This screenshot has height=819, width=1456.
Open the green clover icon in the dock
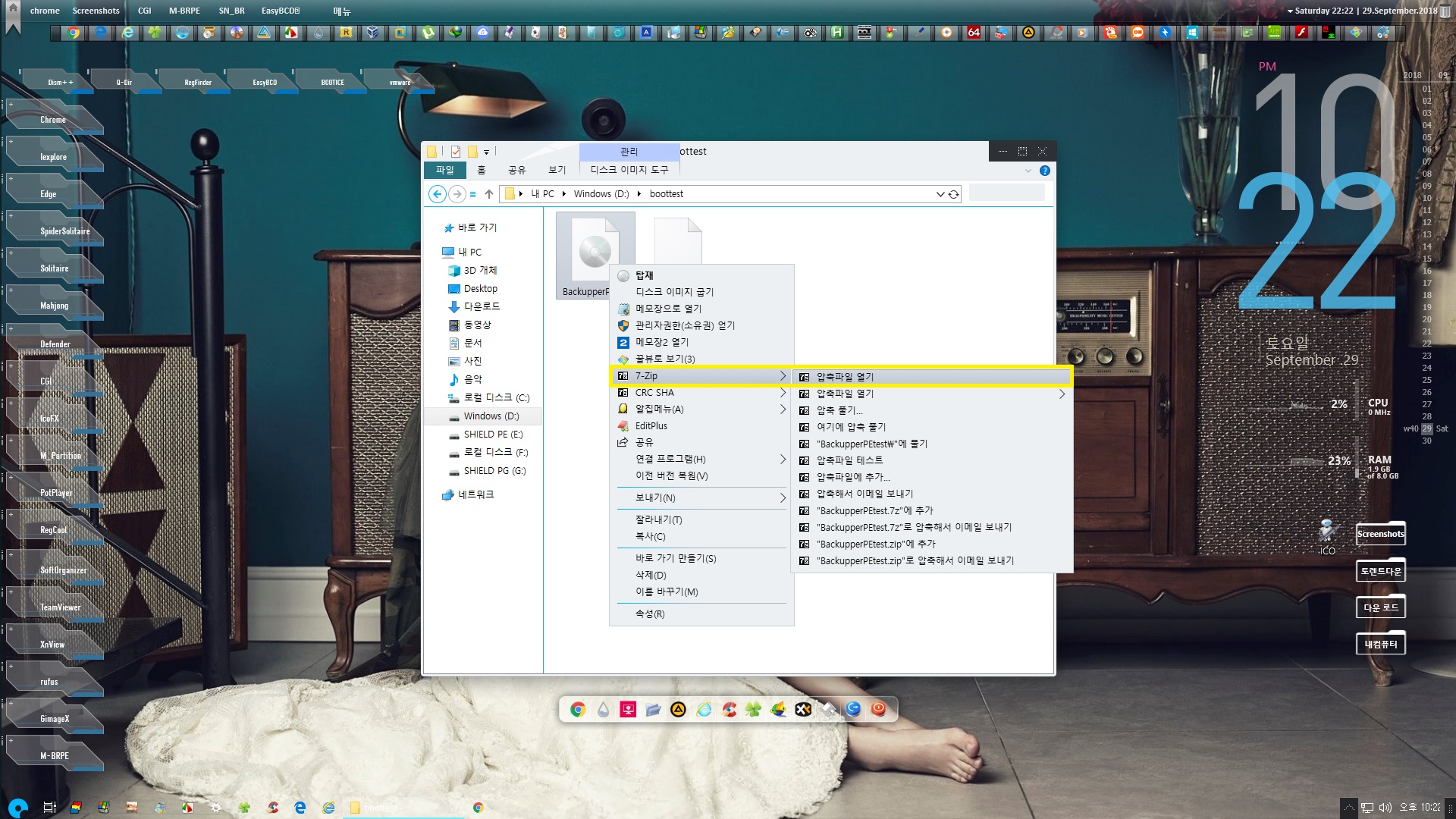click(x=753, y=709)
